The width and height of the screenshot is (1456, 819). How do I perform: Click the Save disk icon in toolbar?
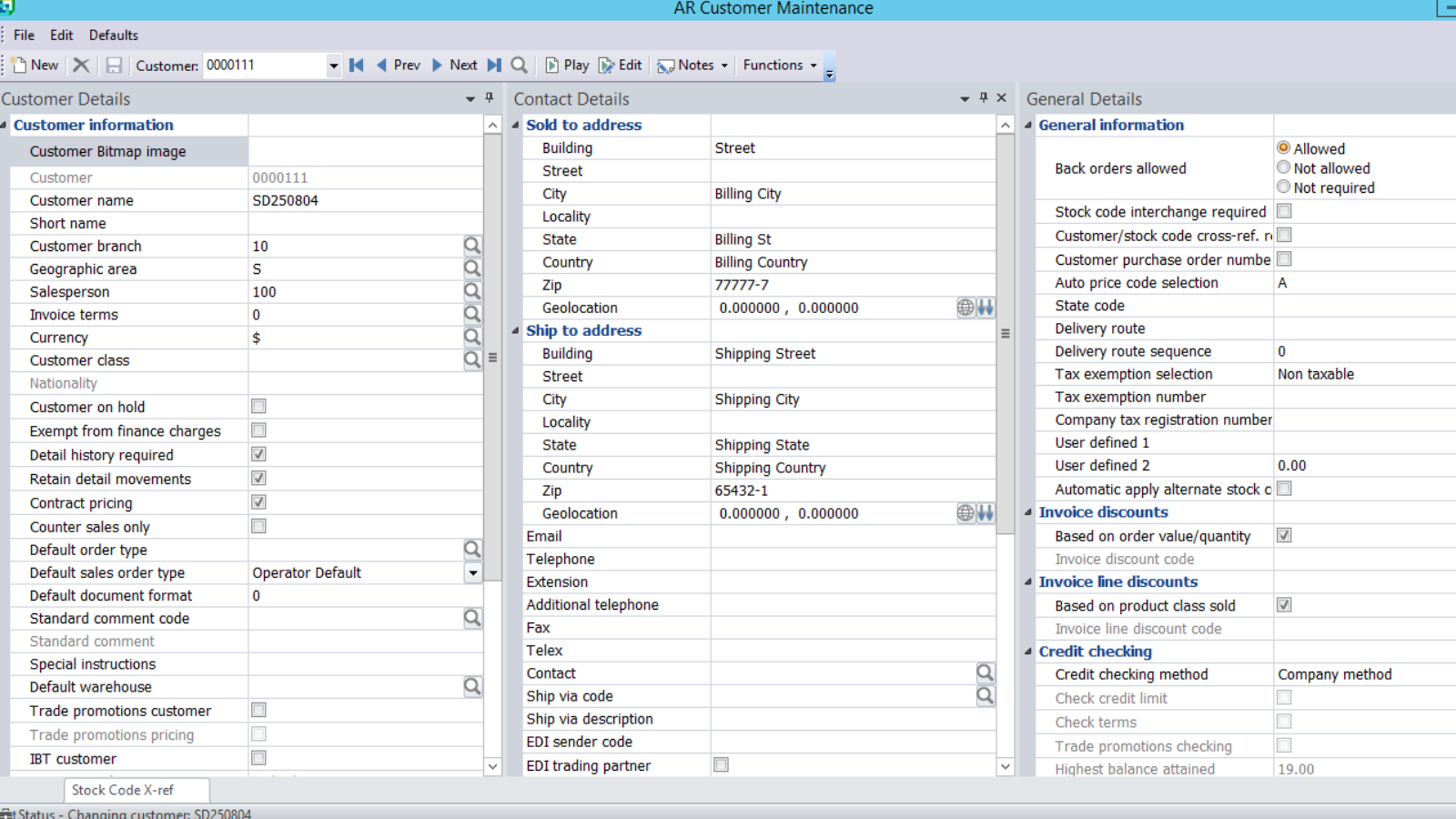[114, 66]
